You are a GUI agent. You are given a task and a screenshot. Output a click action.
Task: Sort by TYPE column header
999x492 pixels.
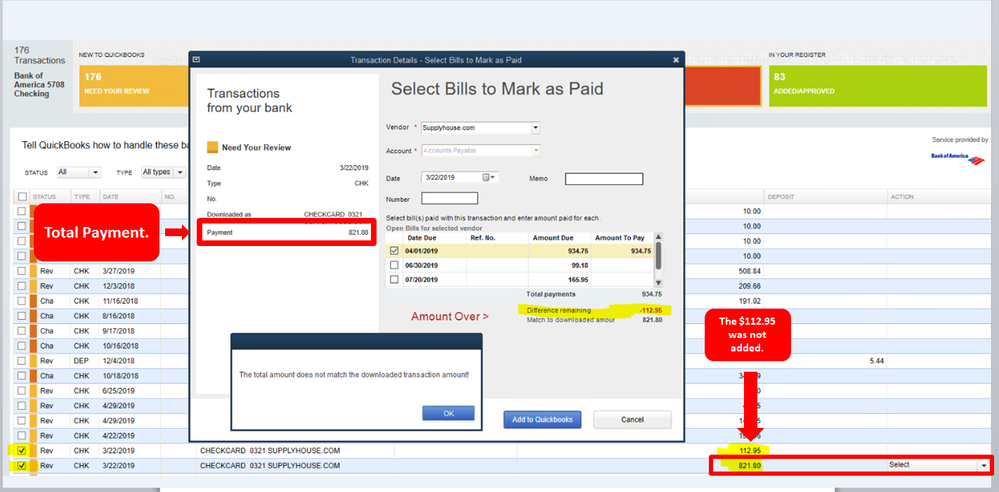click(x=82, y=197)
